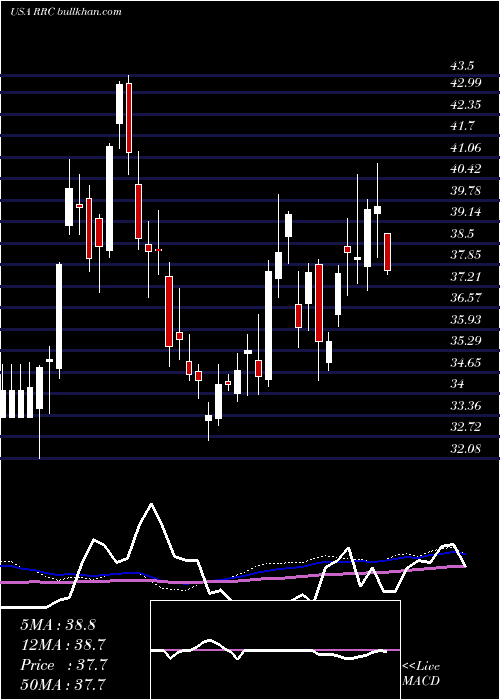Click the 39.78 price axis label
The image size is (500, 700).
tap(466, 191)
